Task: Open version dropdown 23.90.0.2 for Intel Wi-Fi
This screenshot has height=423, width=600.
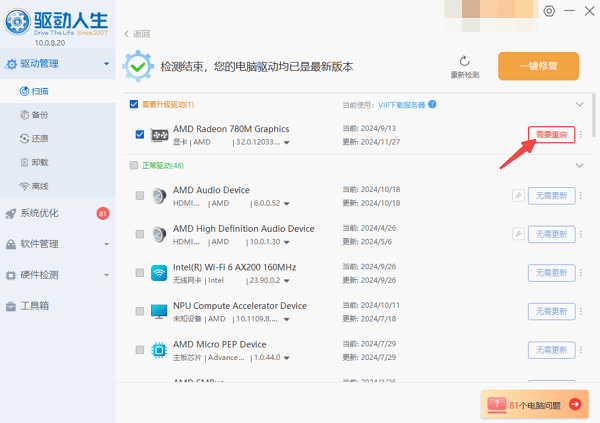Action: click(287, 281)
